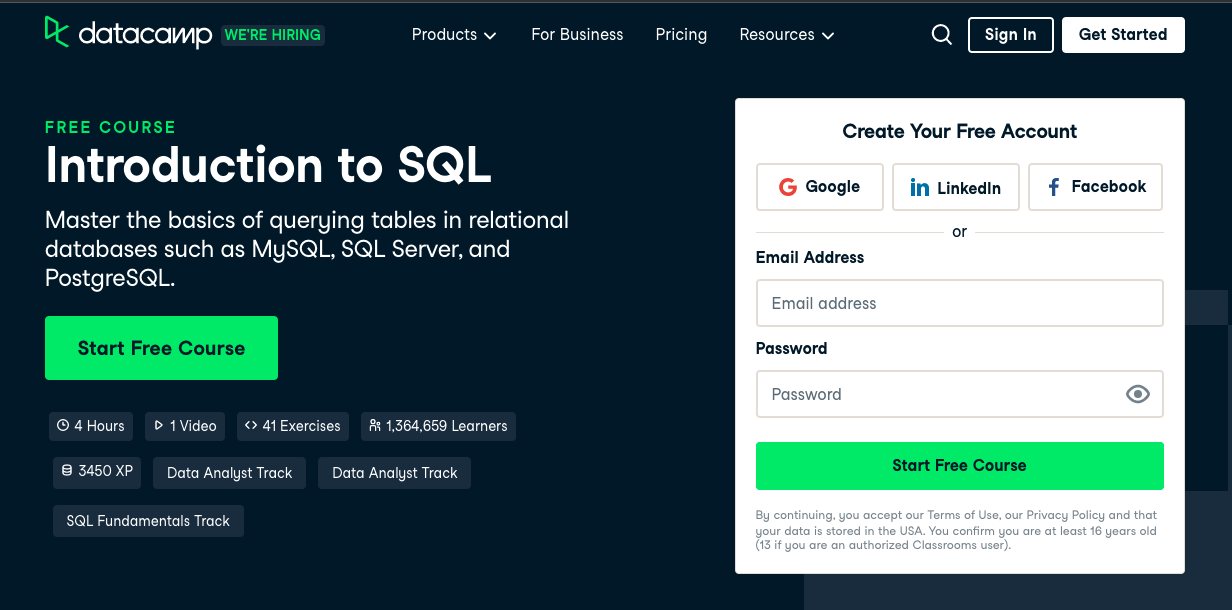
Task: Click the Sign In button
Action: tap(1010, 35)
